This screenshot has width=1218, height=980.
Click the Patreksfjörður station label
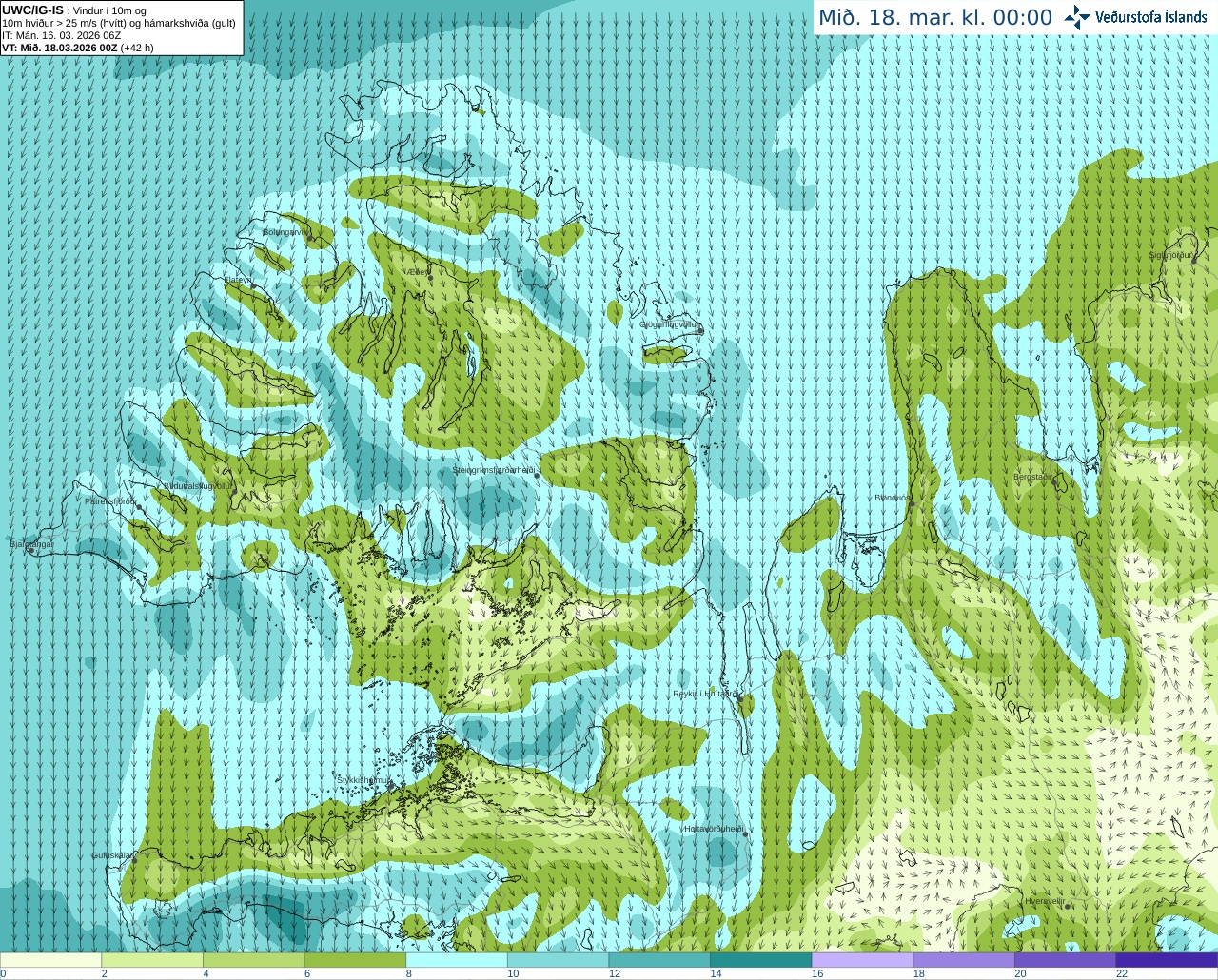coord(111,500)
